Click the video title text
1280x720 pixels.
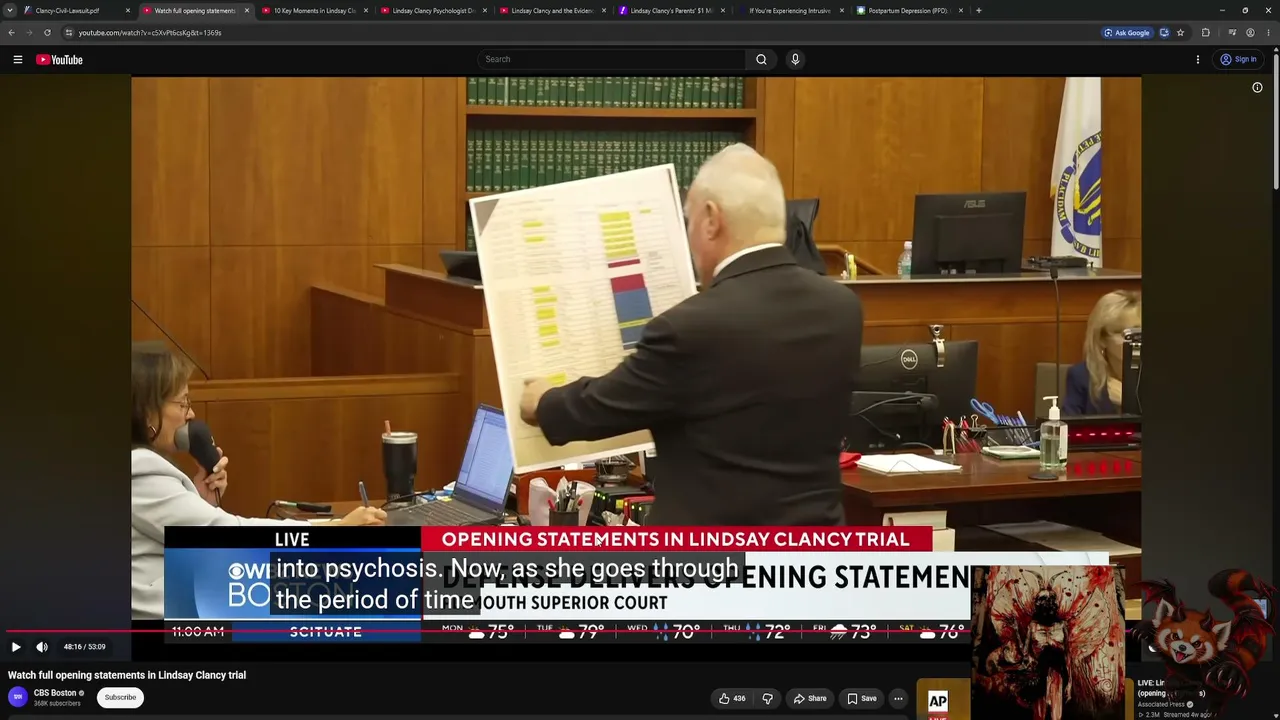tap(127, 675)
